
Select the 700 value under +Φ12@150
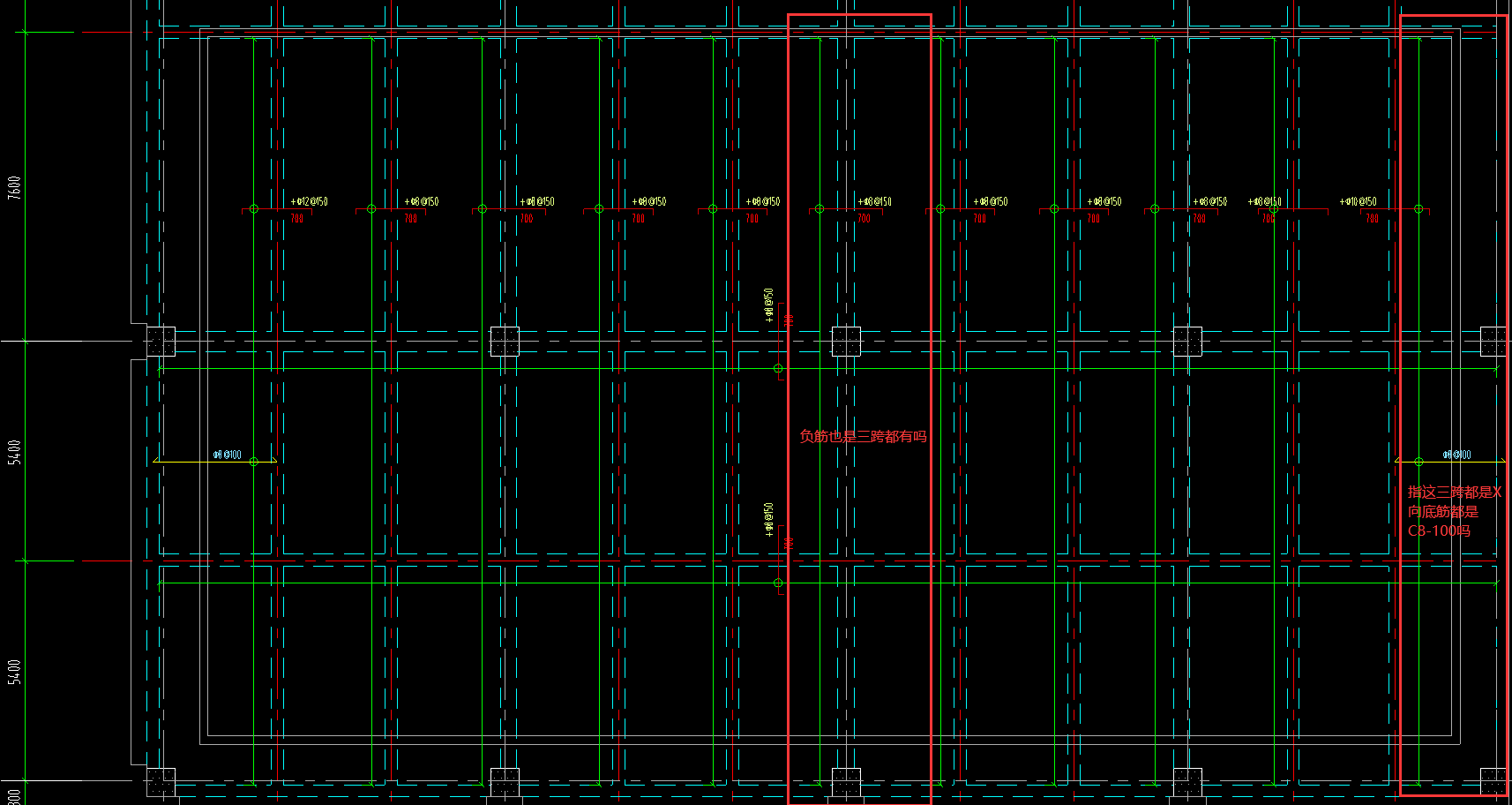click(296, 218)
